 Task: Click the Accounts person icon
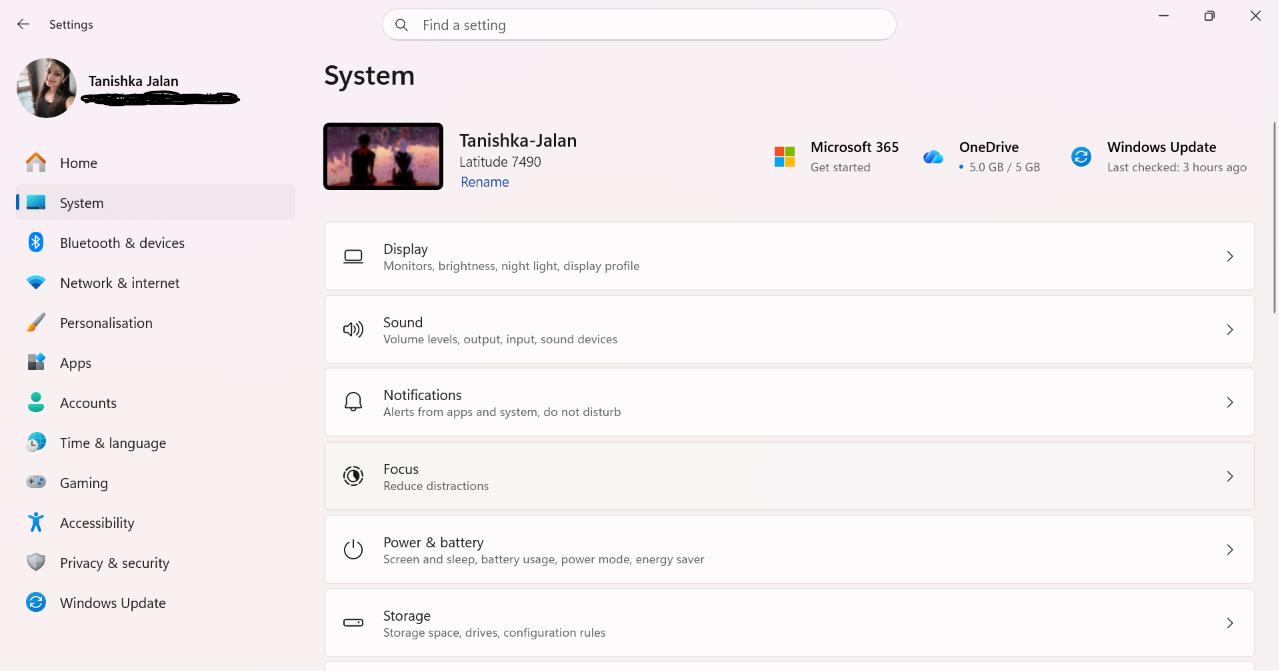tap(36, 402)
